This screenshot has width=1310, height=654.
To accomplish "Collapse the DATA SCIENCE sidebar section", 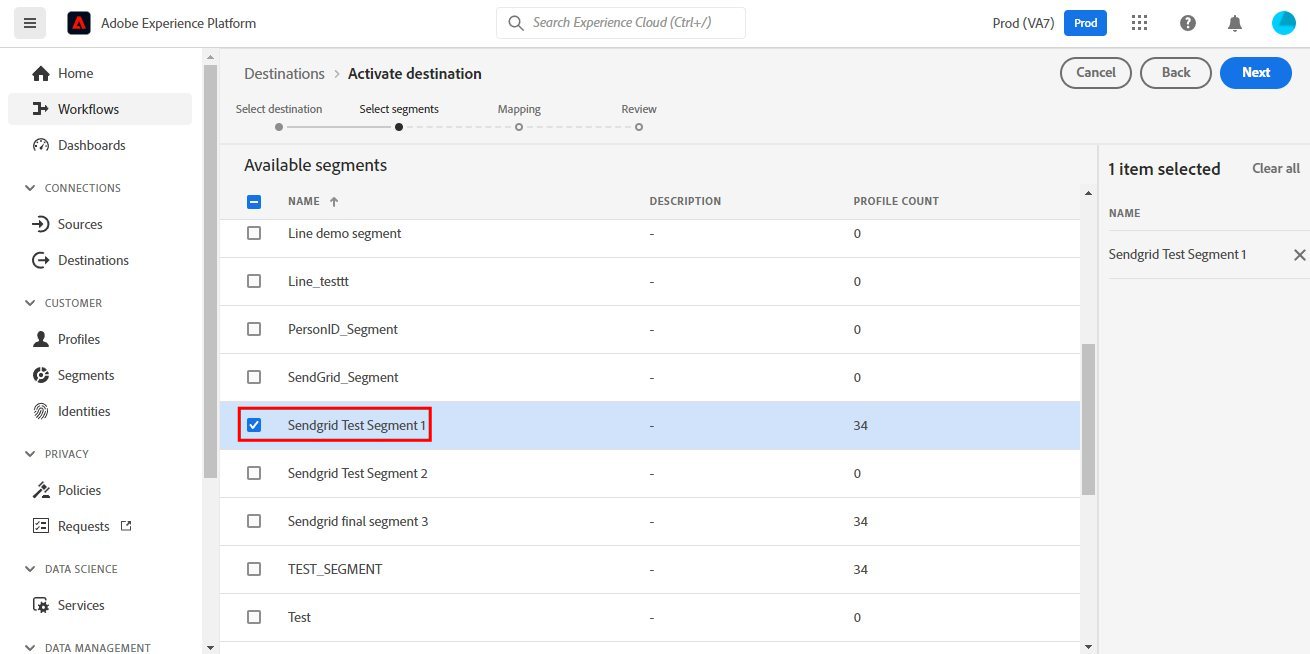I will pos(29,569).
